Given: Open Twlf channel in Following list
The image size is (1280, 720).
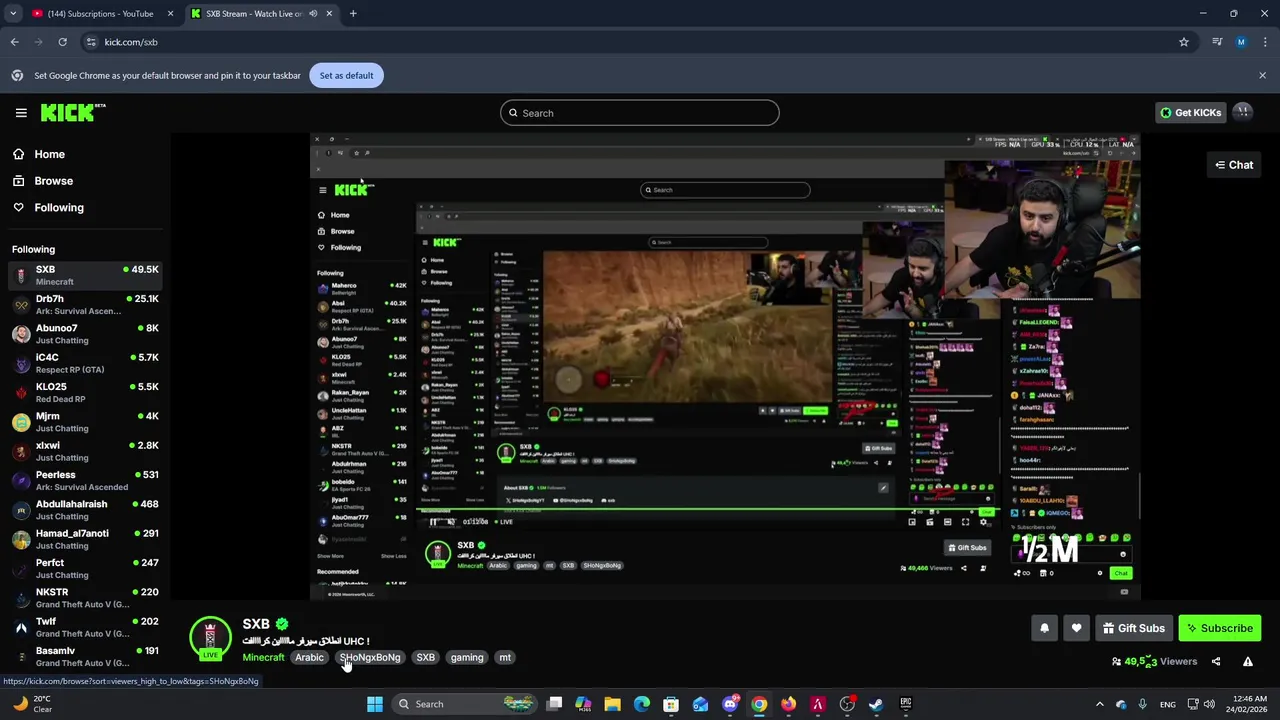Looking at the screenshot, I should coord(86,627).
